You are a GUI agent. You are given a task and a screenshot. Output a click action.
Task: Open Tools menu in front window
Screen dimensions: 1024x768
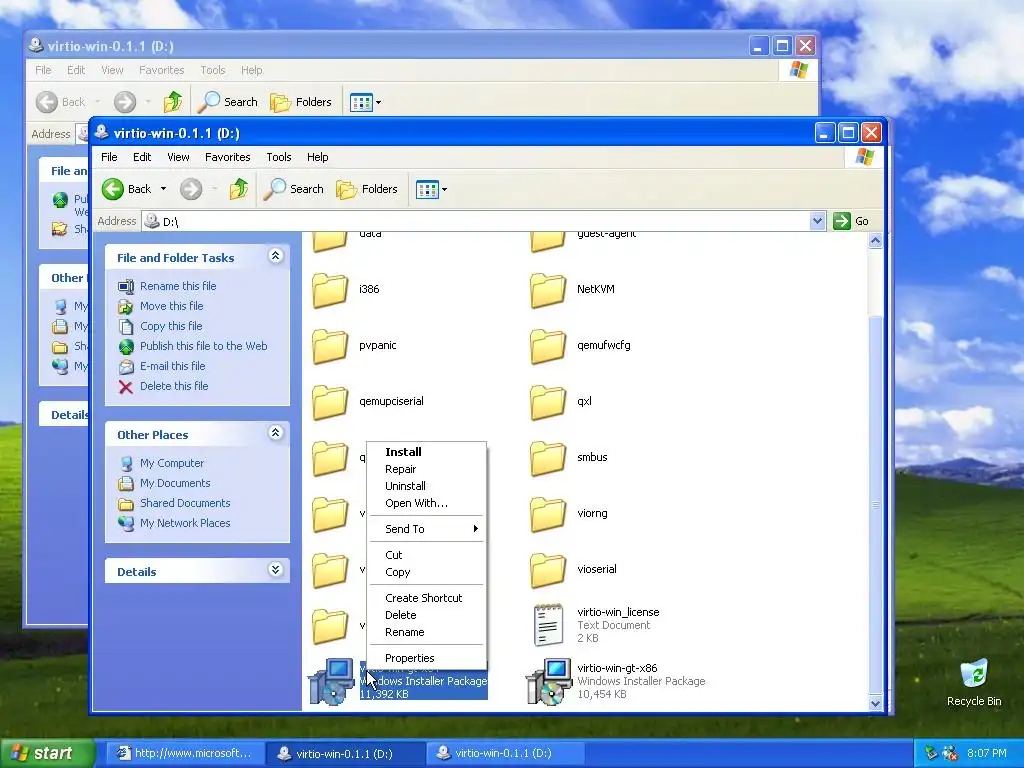click(x=279, y=157)
